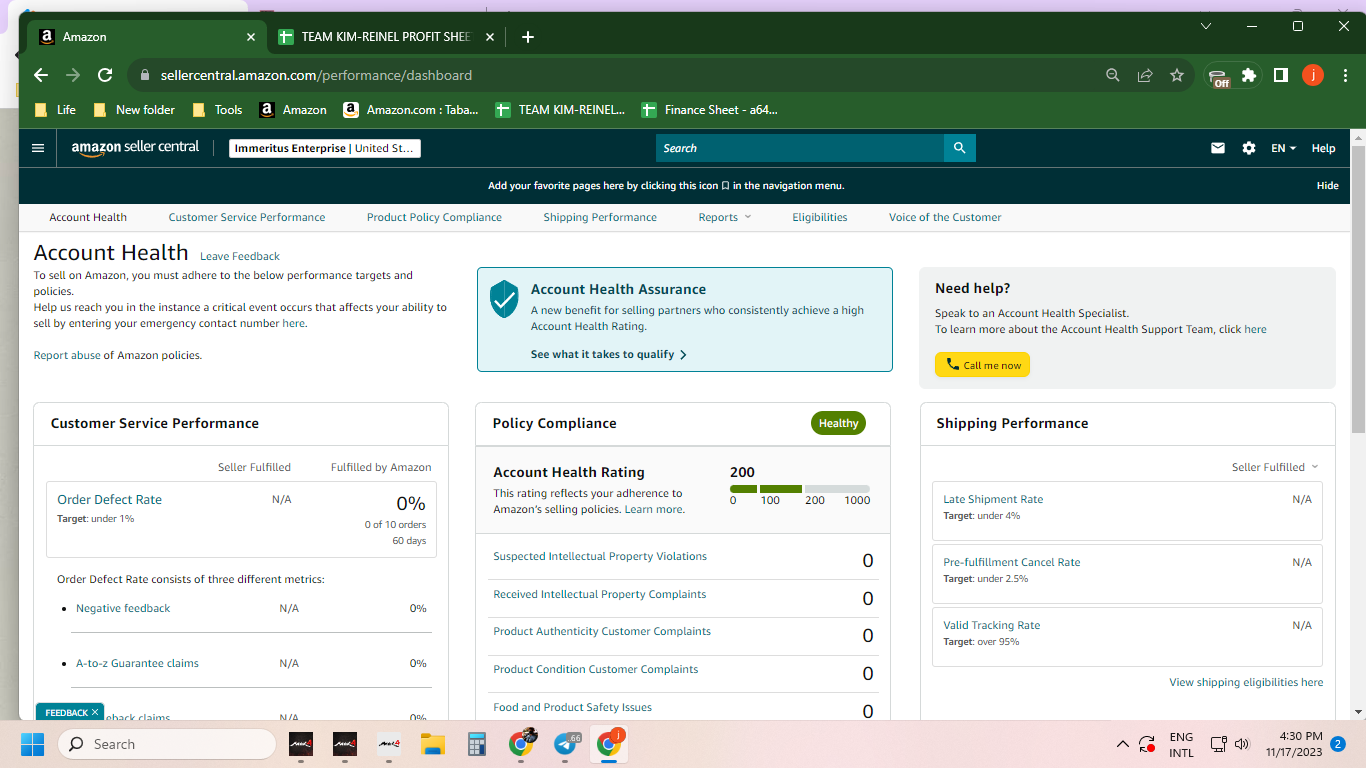Click the extension icon labeled Off
The image size is (1366, 768).
[1218, 76]
